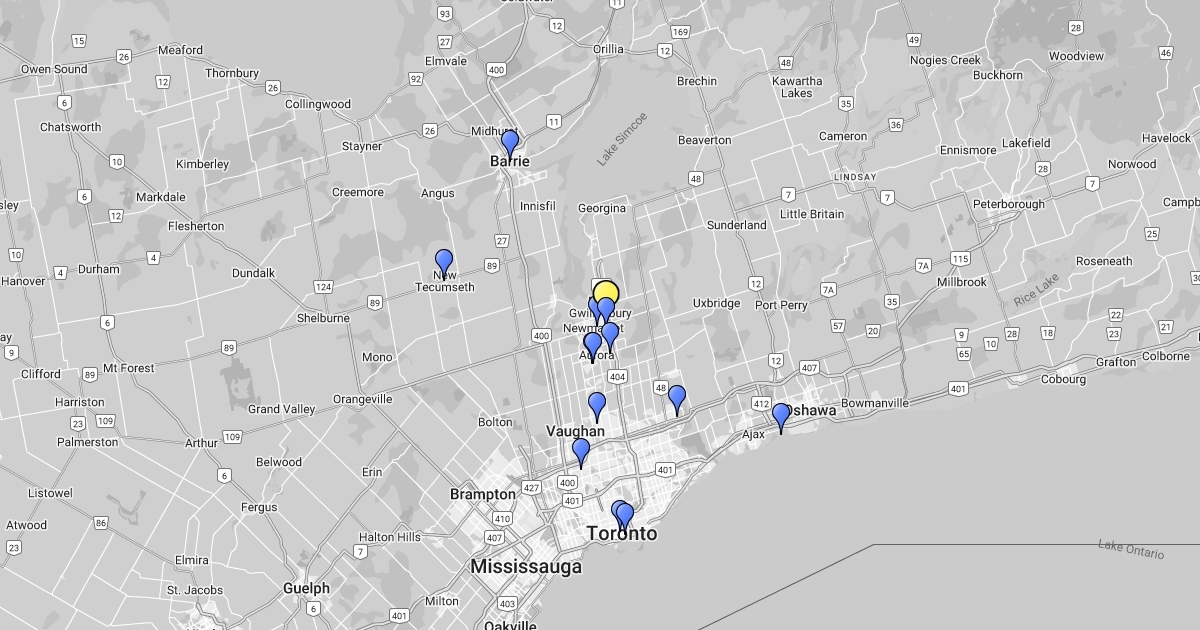Select the Halton Hills label
The height and width of the screenshot is (630, 1200).
tap(390, 537)
